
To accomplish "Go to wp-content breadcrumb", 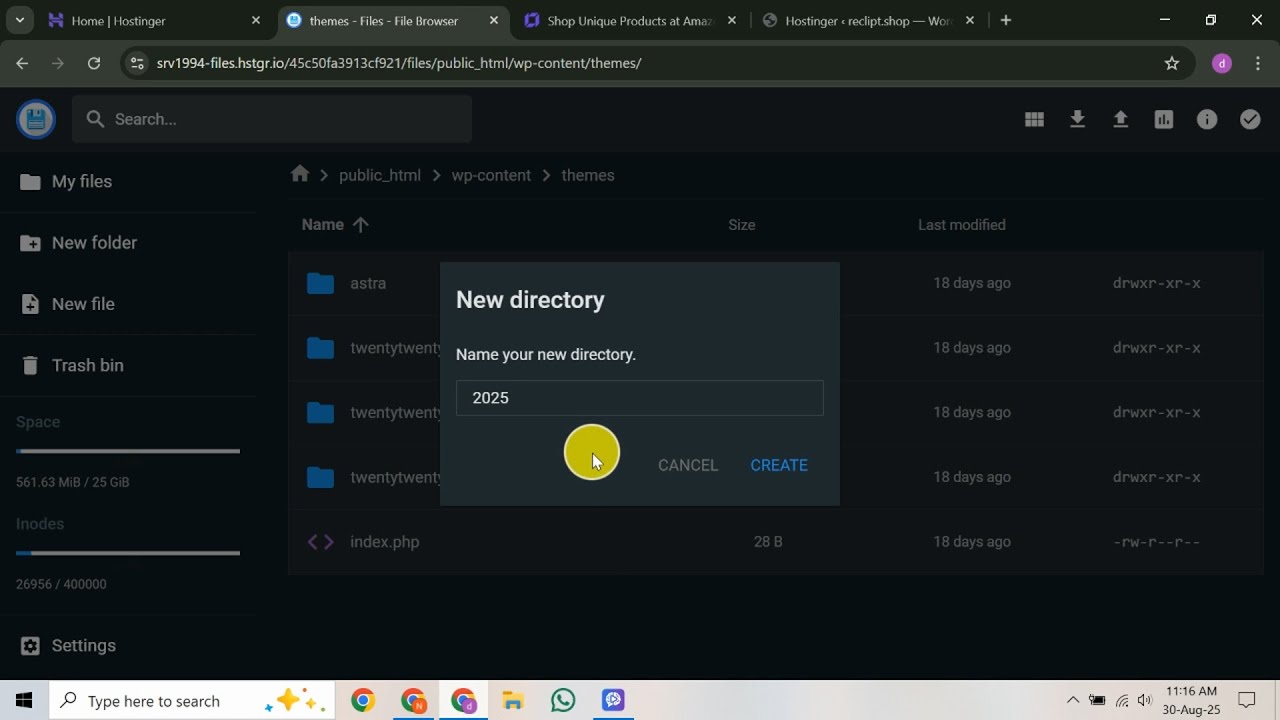I will (491, 175).
